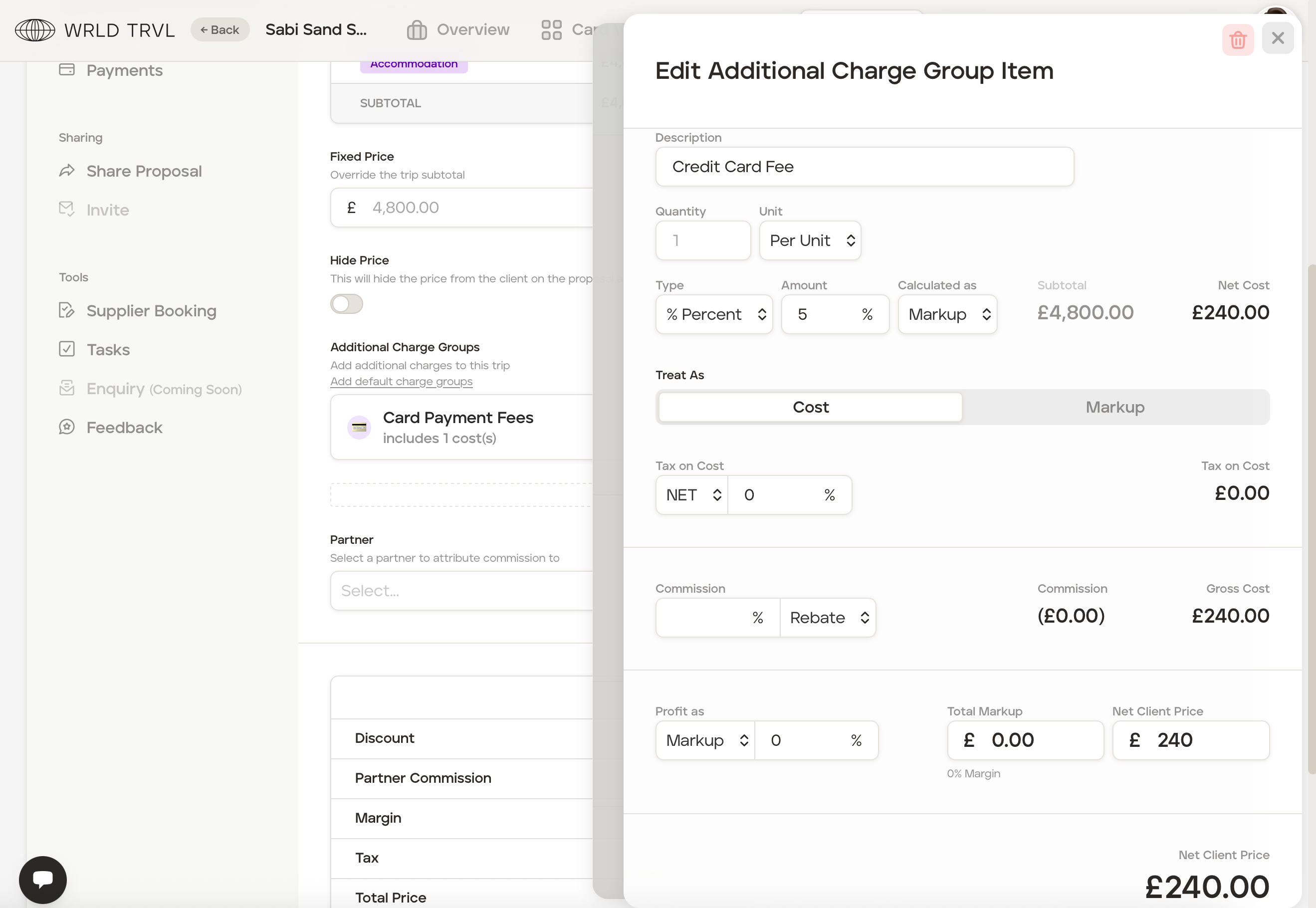Open the Per Unit dropdown
This screenshot has width=1316, height=908.
tap(809, 240)
